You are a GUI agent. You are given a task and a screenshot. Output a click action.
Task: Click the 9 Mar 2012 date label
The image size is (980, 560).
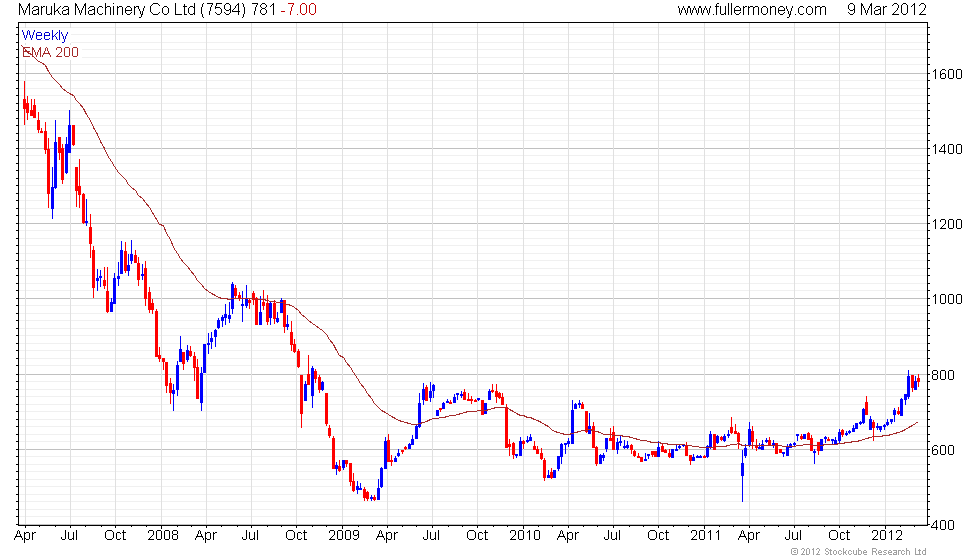(887, 9)
